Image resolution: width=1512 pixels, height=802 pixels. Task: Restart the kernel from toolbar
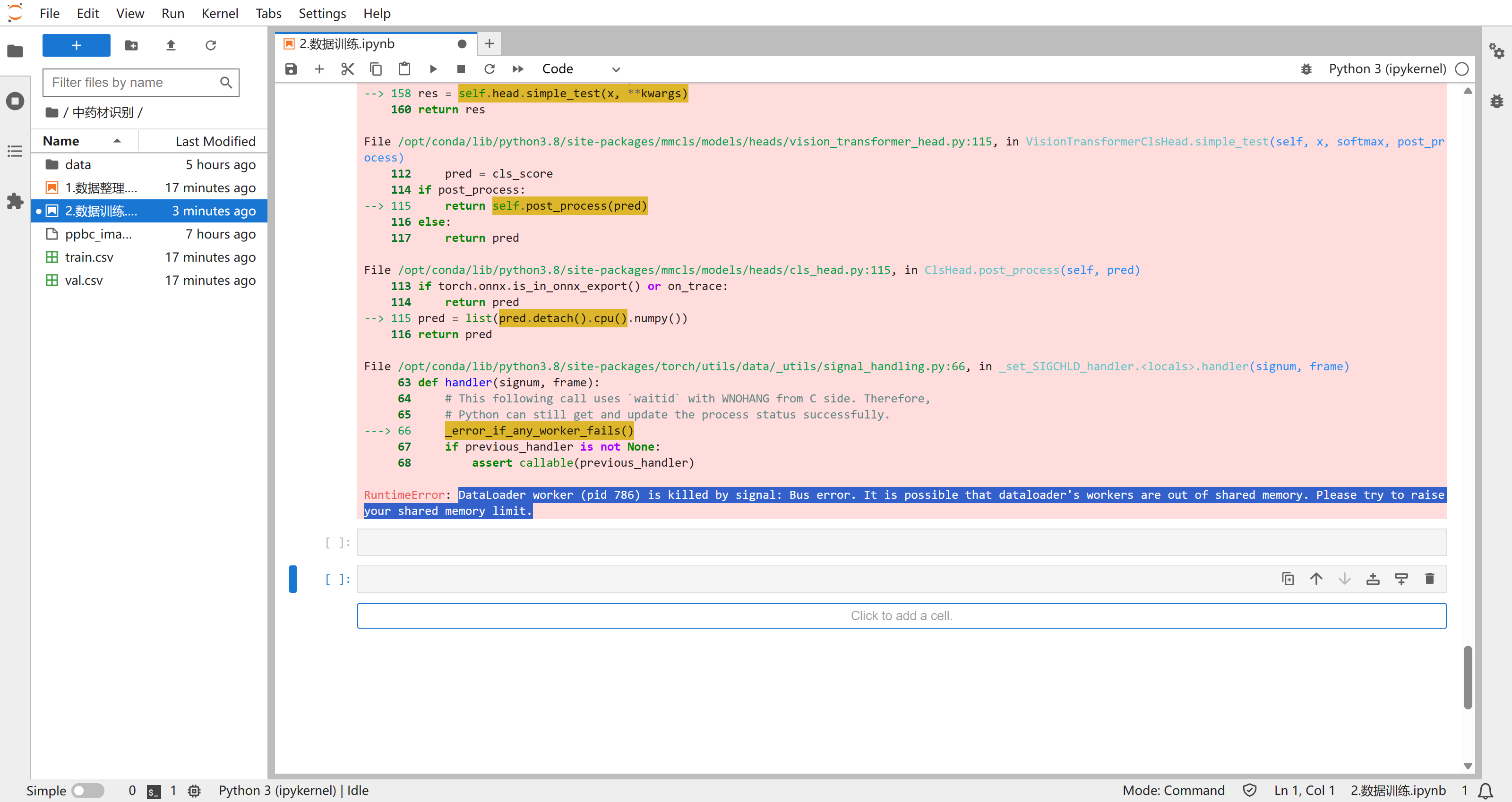point(490,69)
